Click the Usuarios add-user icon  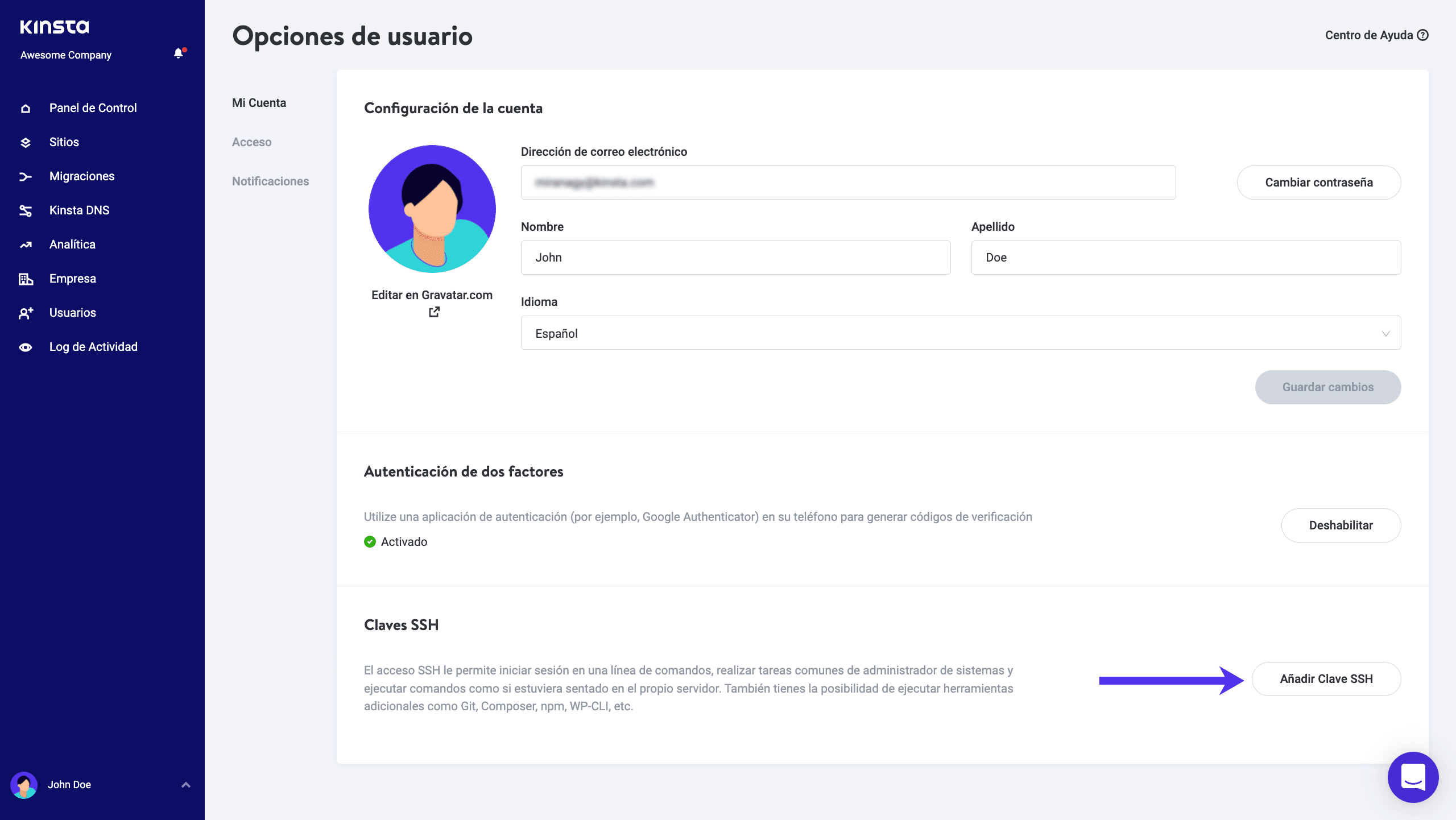point(26,313)
